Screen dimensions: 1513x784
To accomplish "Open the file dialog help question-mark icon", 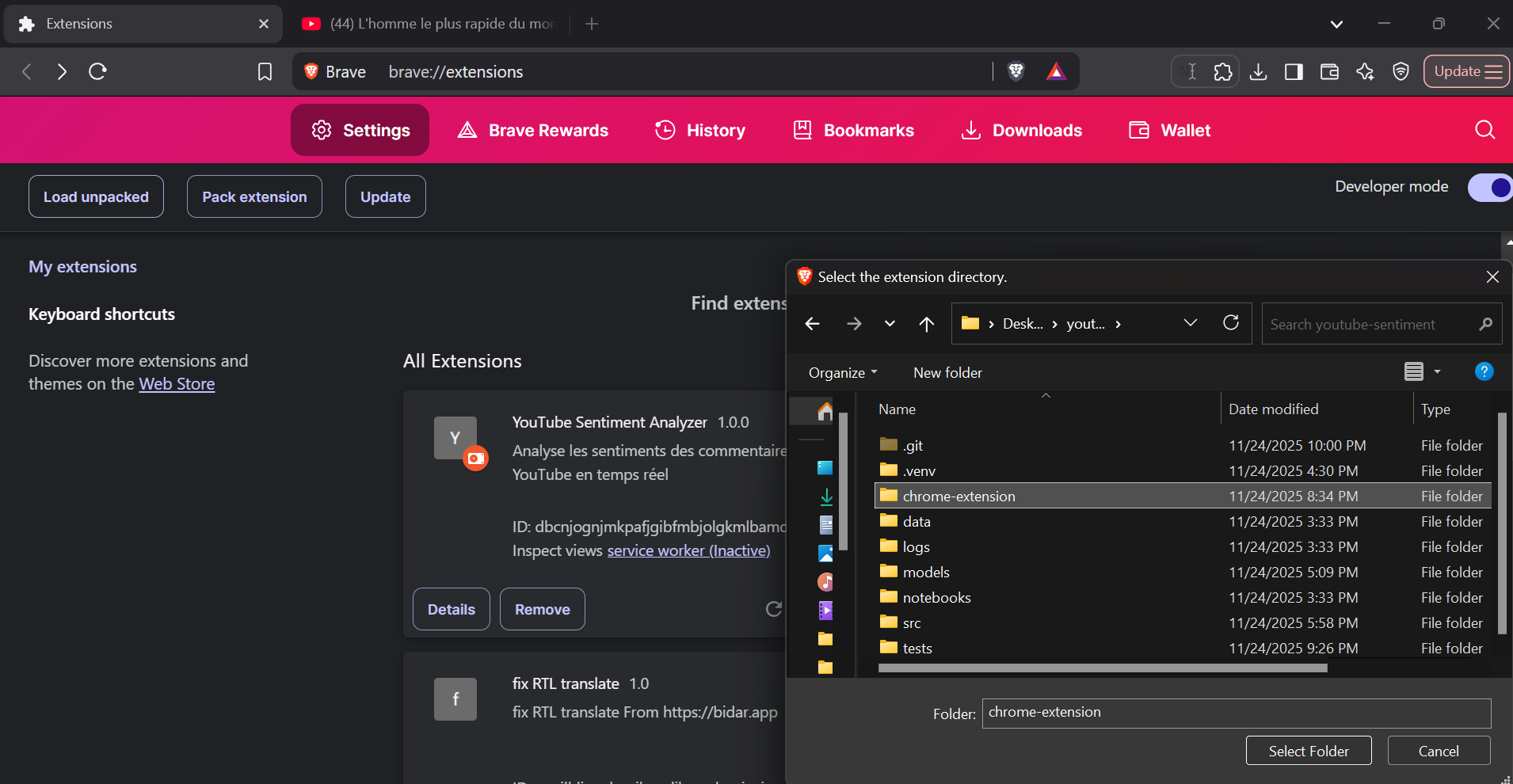I will [1484, 371].
